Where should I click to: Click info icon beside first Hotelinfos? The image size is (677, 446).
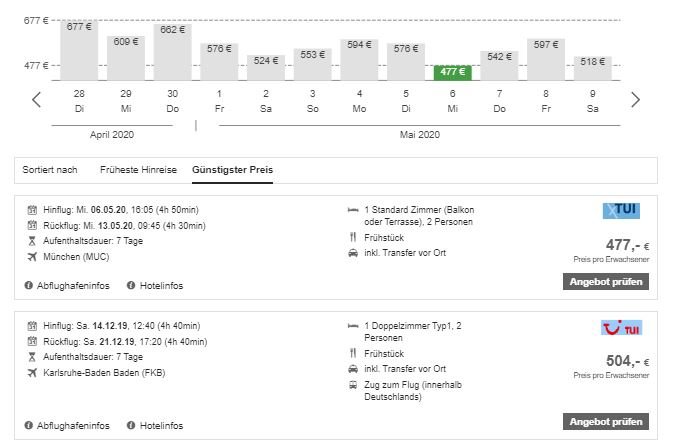tap(131, 286)
